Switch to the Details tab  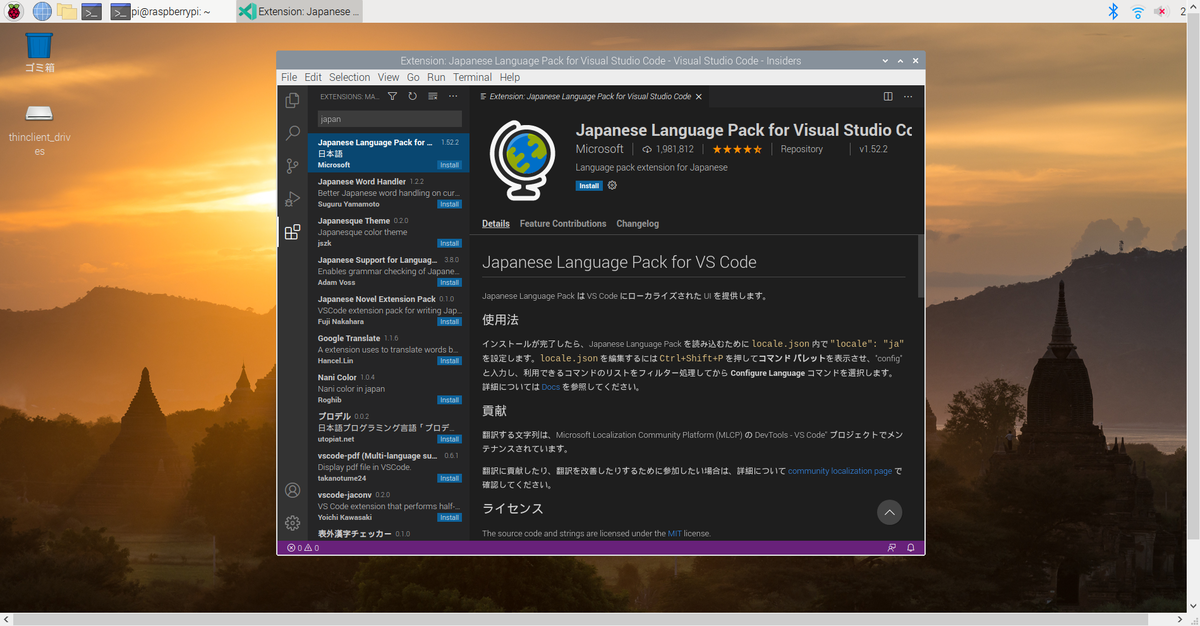[496, 224]
